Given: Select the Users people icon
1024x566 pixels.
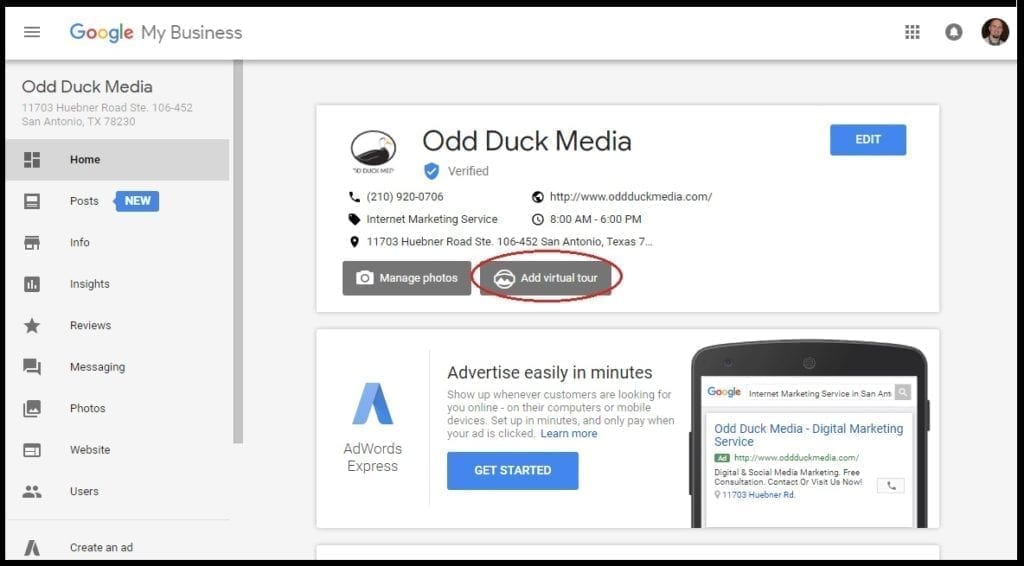Looking at the screenshot, I should [31, 491].
